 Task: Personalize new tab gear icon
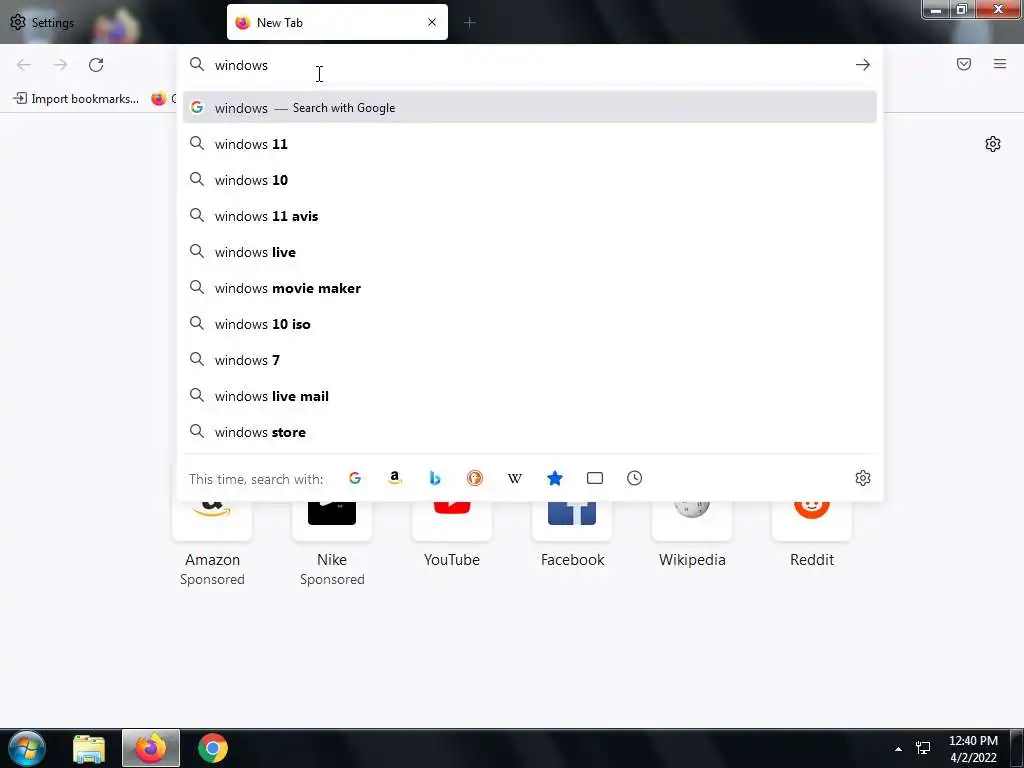pyautogui.click(x=993, y=144)
